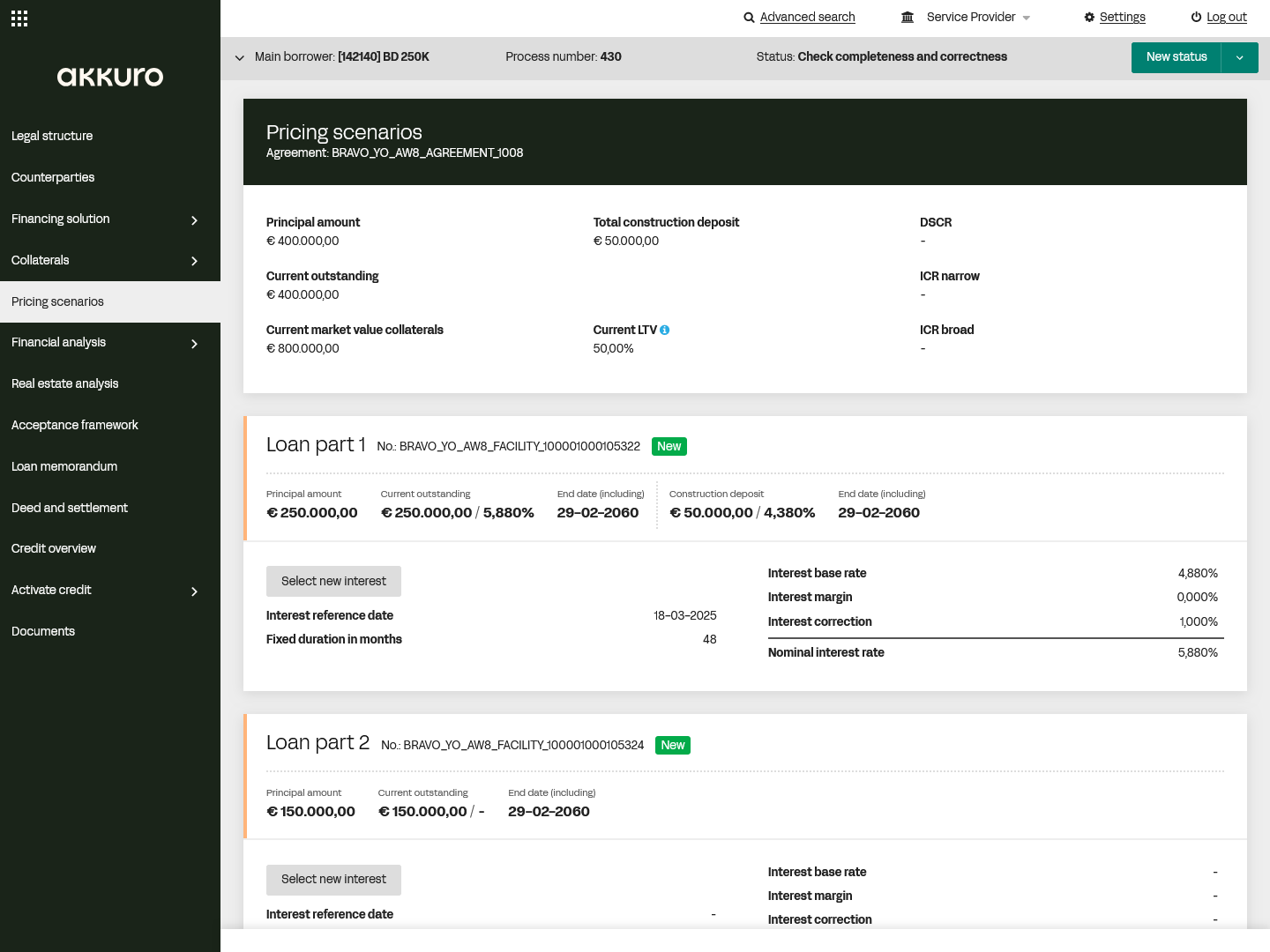Click the Nominal interest rate 5,880% value

click(x=1198, y=652)
